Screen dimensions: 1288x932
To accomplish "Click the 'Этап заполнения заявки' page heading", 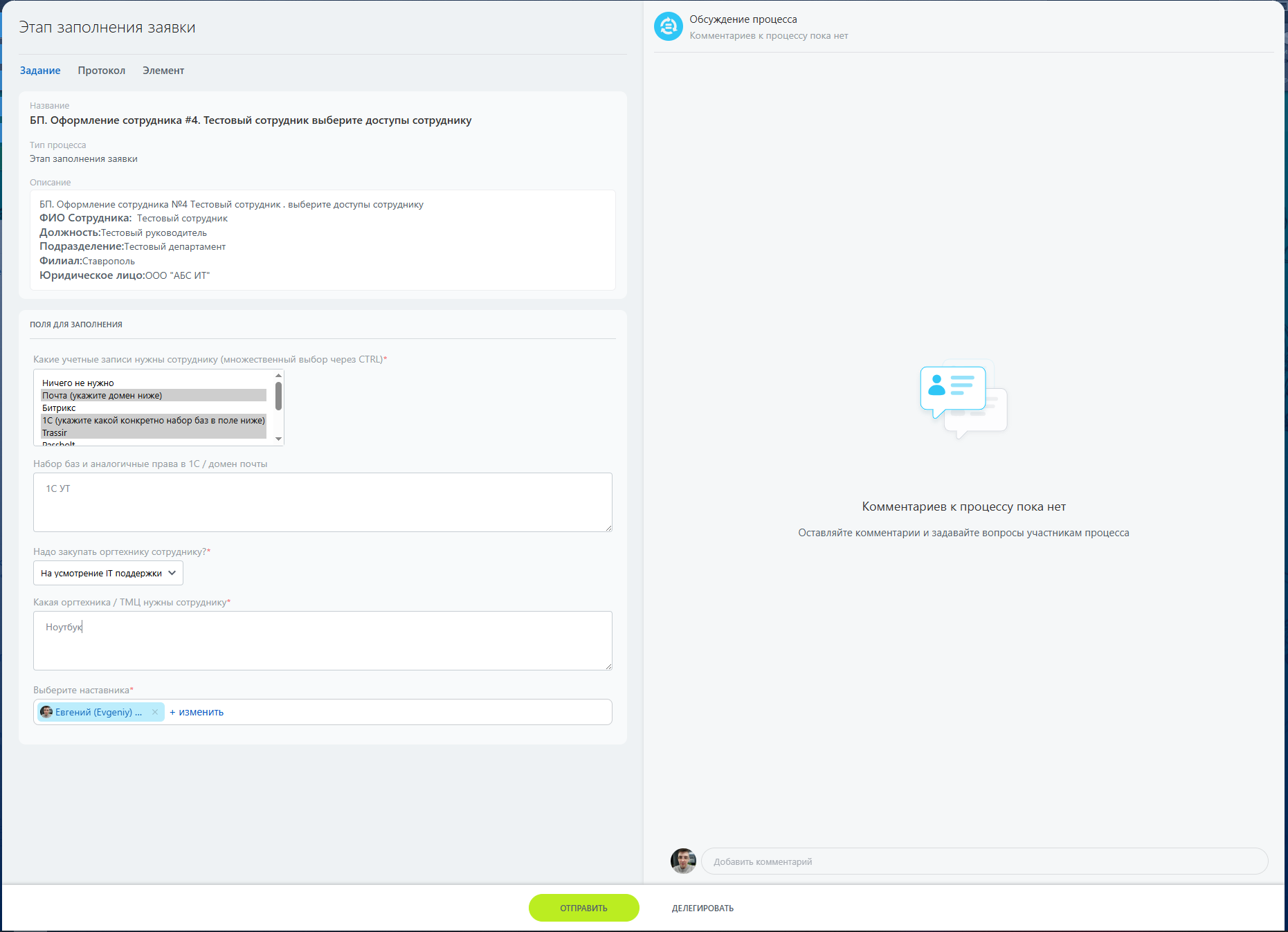I will click(107, 28).
